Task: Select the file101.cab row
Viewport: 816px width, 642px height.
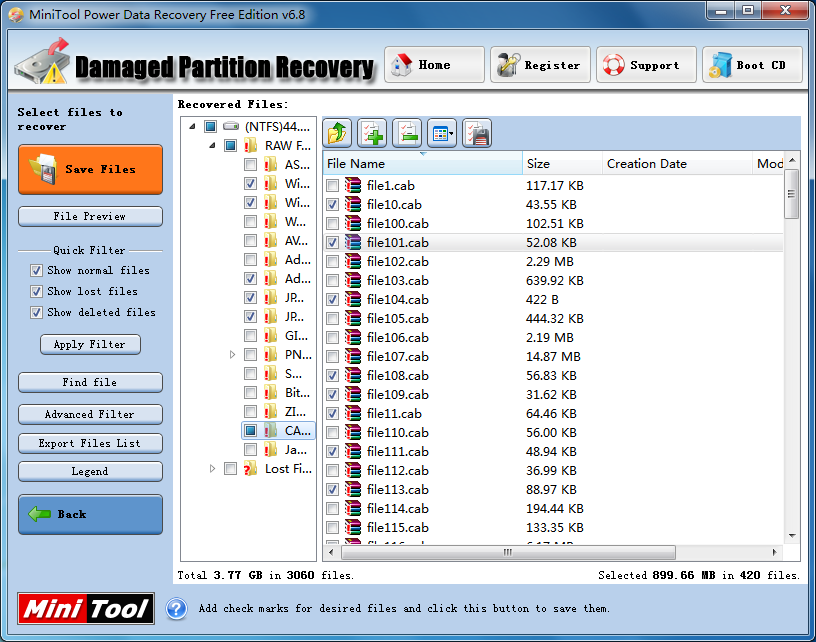Action: pyautogui.click(x=553, y=242)
